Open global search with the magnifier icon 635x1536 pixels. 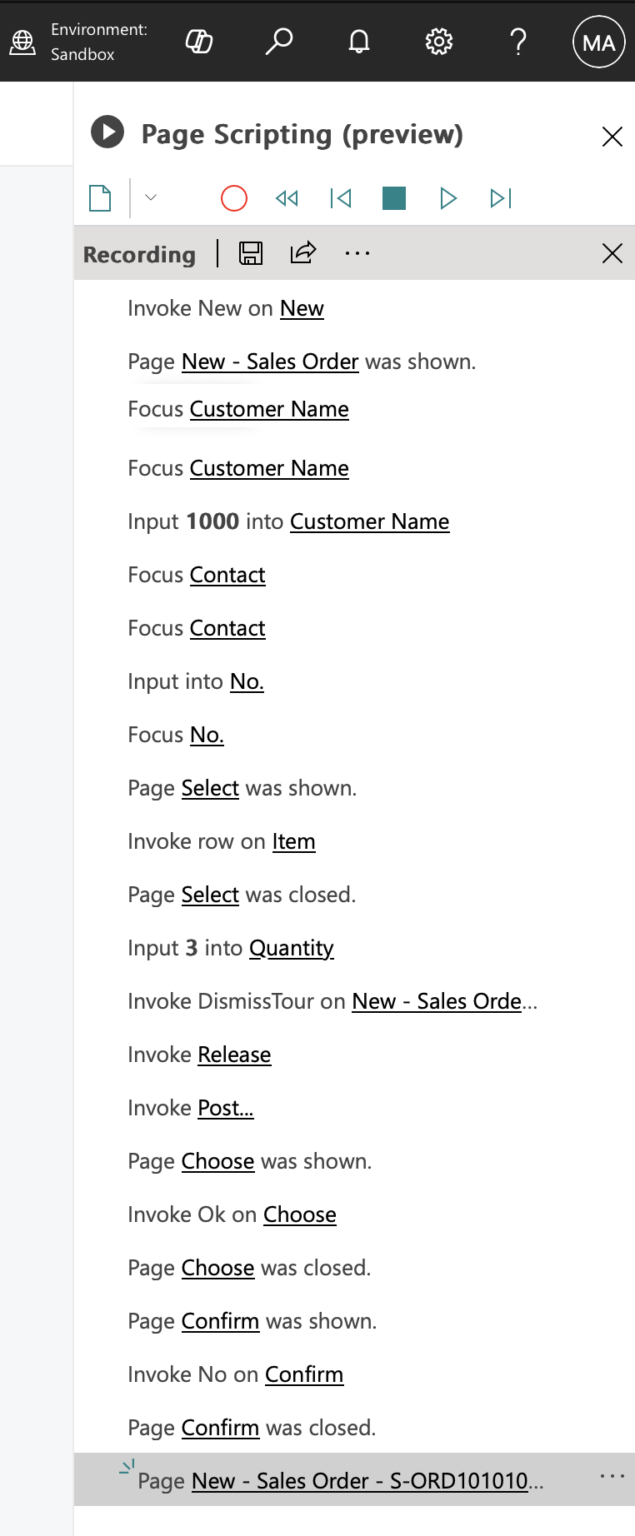click(279, 41)
